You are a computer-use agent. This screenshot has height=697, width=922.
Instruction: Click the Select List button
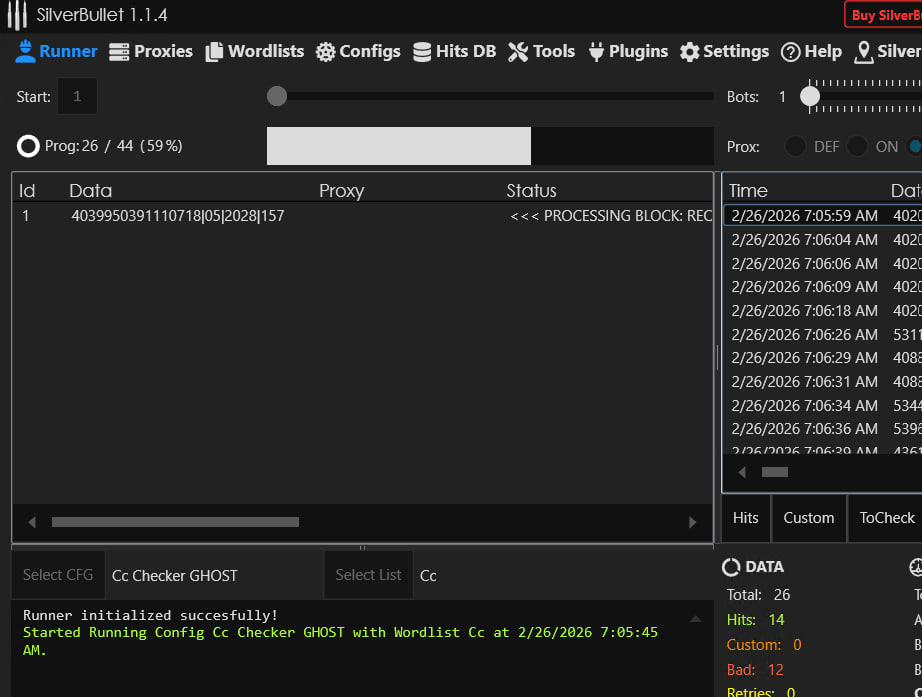pos(368,575)
